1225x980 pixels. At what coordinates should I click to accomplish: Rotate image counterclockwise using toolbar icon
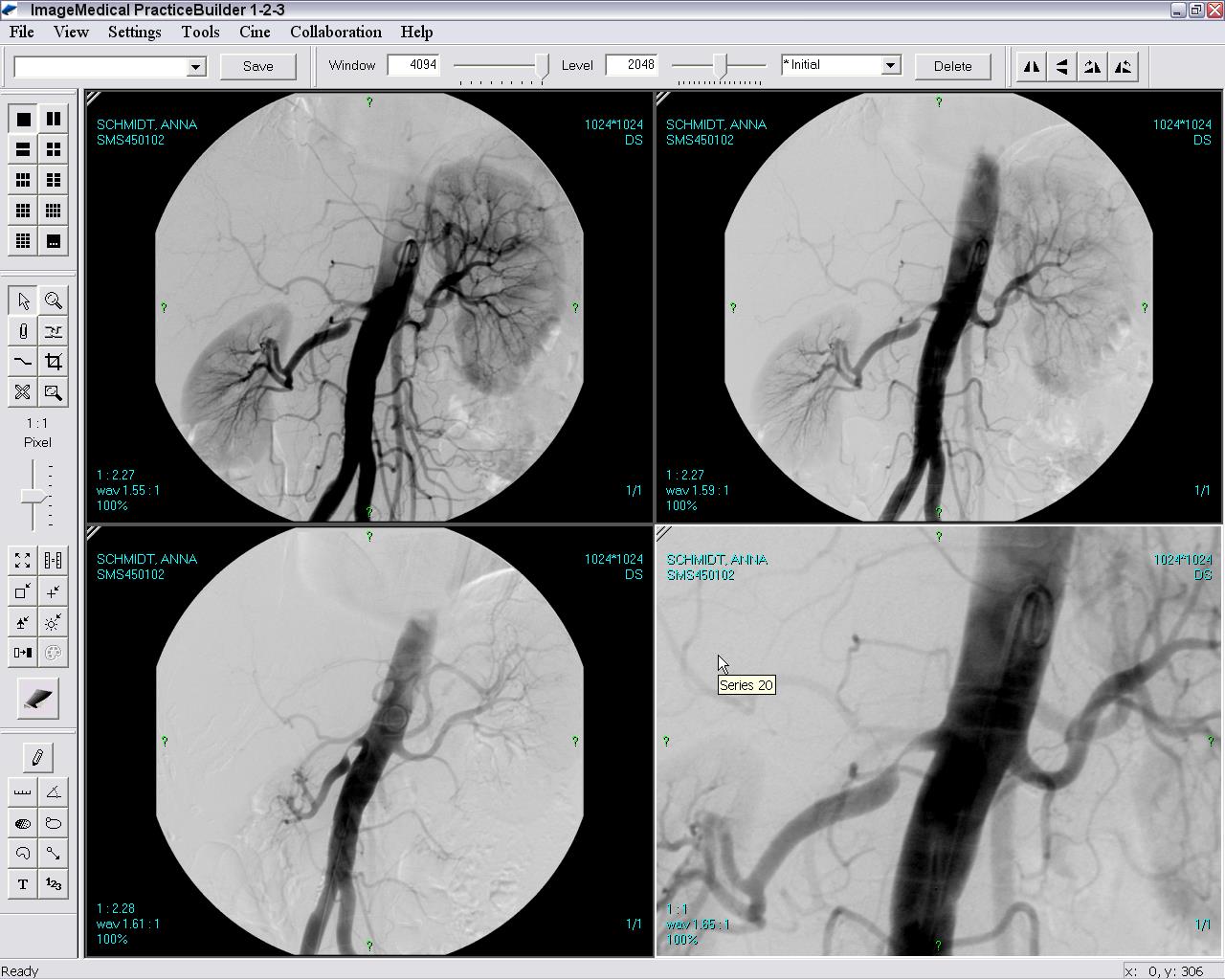[1123, 67]
